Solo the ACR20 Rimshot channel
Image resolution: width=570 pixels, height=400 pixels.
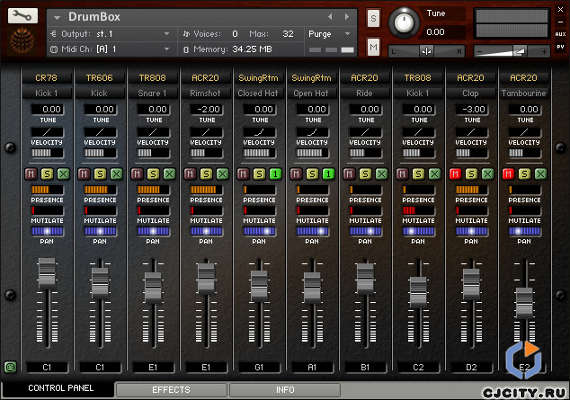point(206,174)
